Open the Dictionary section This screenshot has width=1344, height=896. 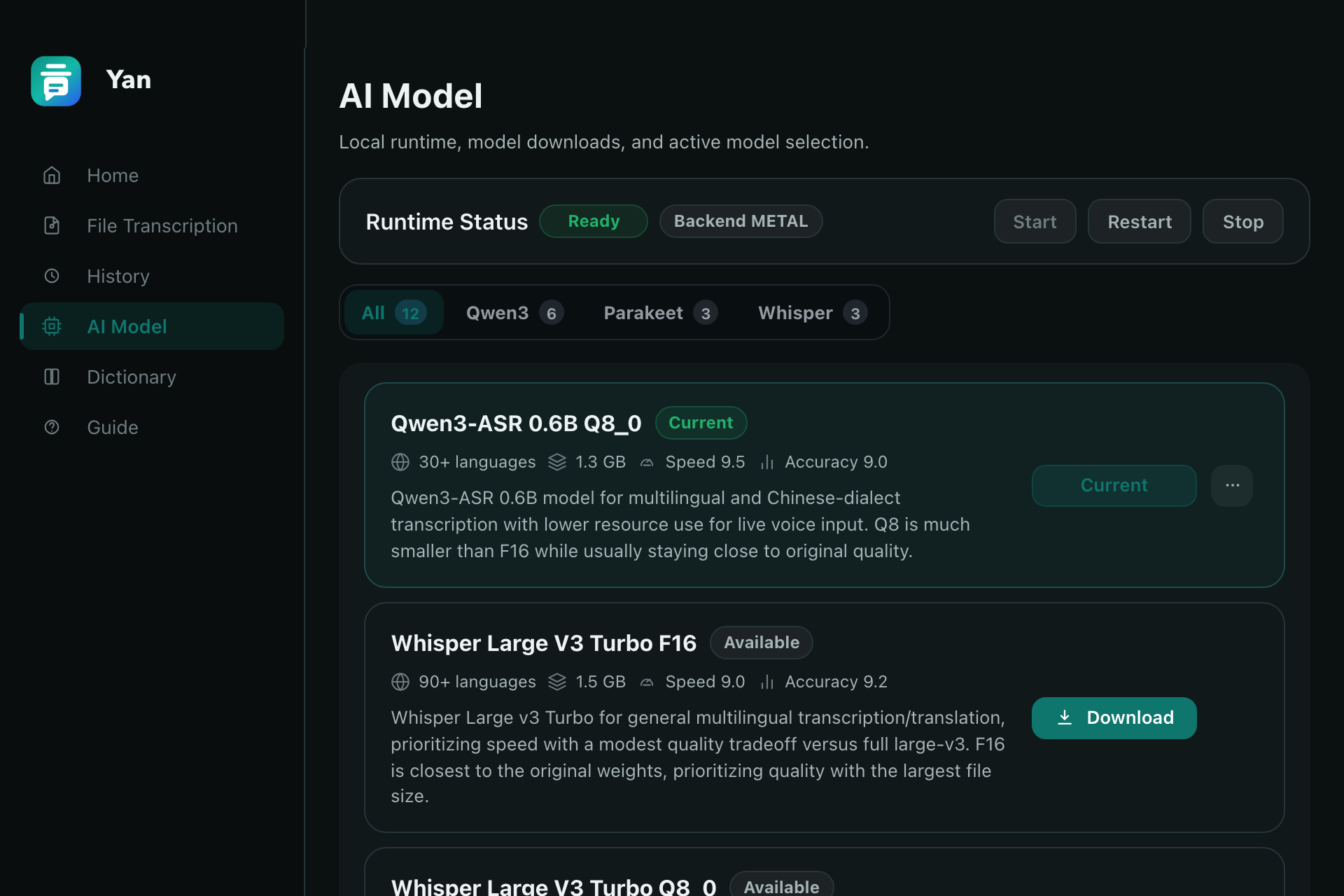153,377
